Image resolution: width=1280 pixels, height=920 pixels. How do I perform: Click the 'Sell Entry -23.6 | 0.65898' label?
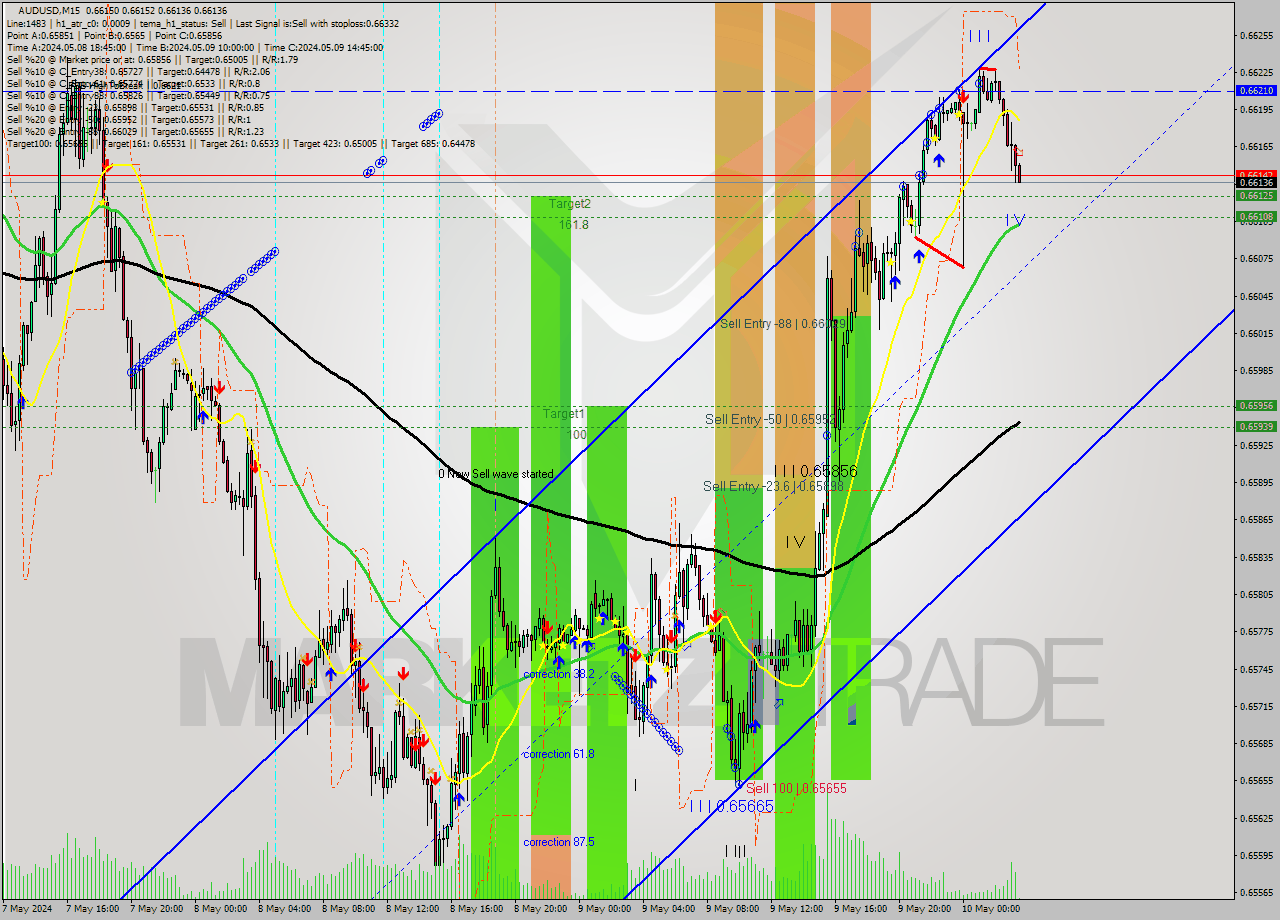773,486
